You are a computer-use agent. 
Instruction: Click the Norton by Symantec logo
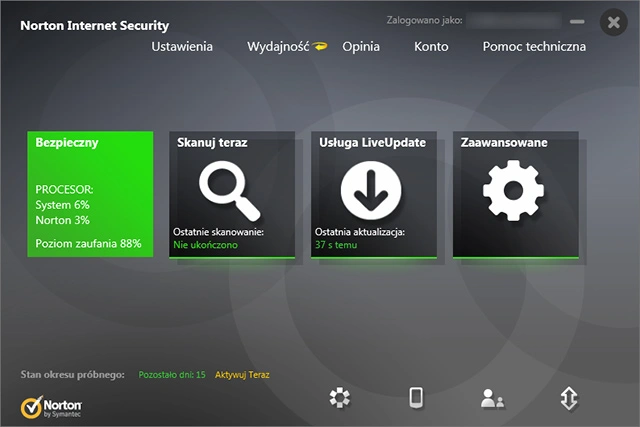(51, 407)
